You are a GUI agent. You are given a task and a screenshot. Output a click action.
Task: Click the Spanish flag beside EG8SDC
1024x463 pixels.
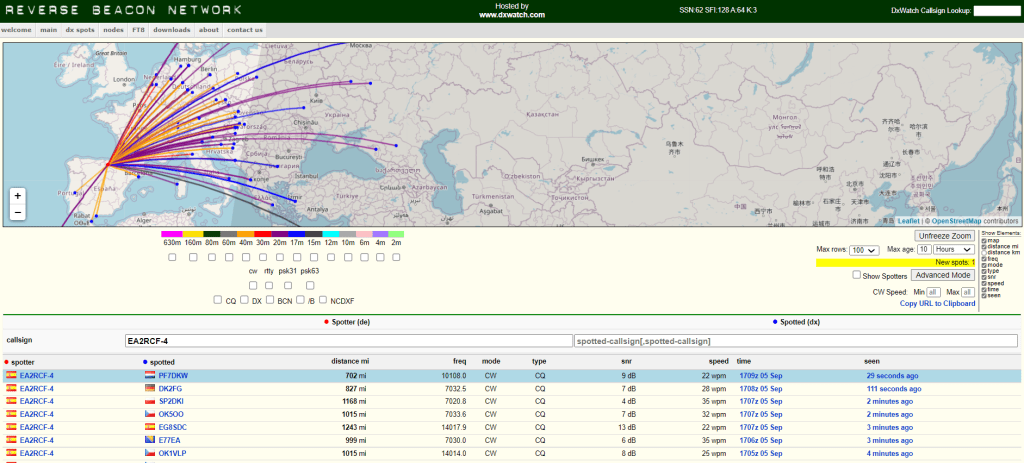tap(150, 428)
